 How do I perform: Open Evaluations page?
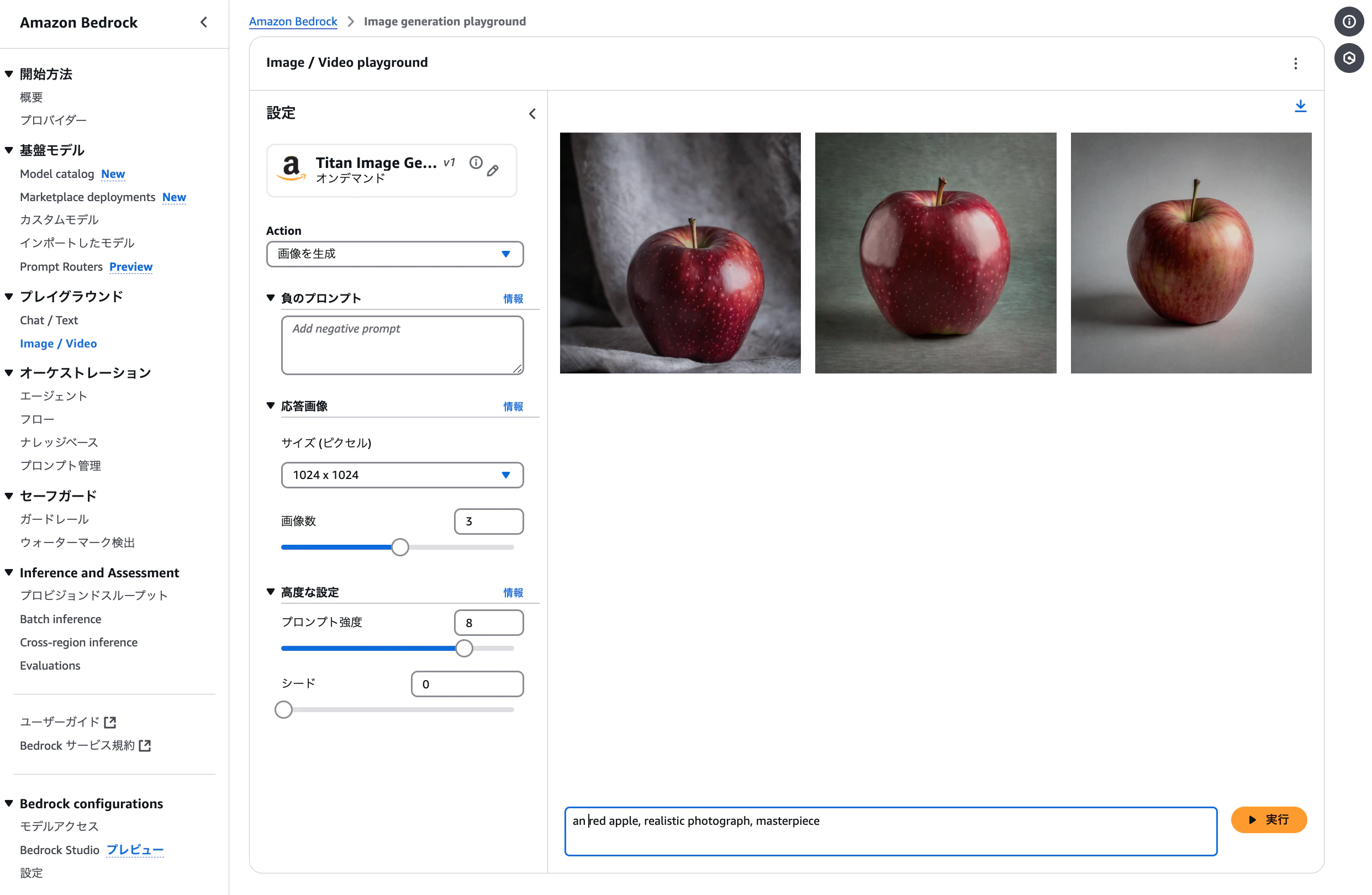(x=50, y=665)
